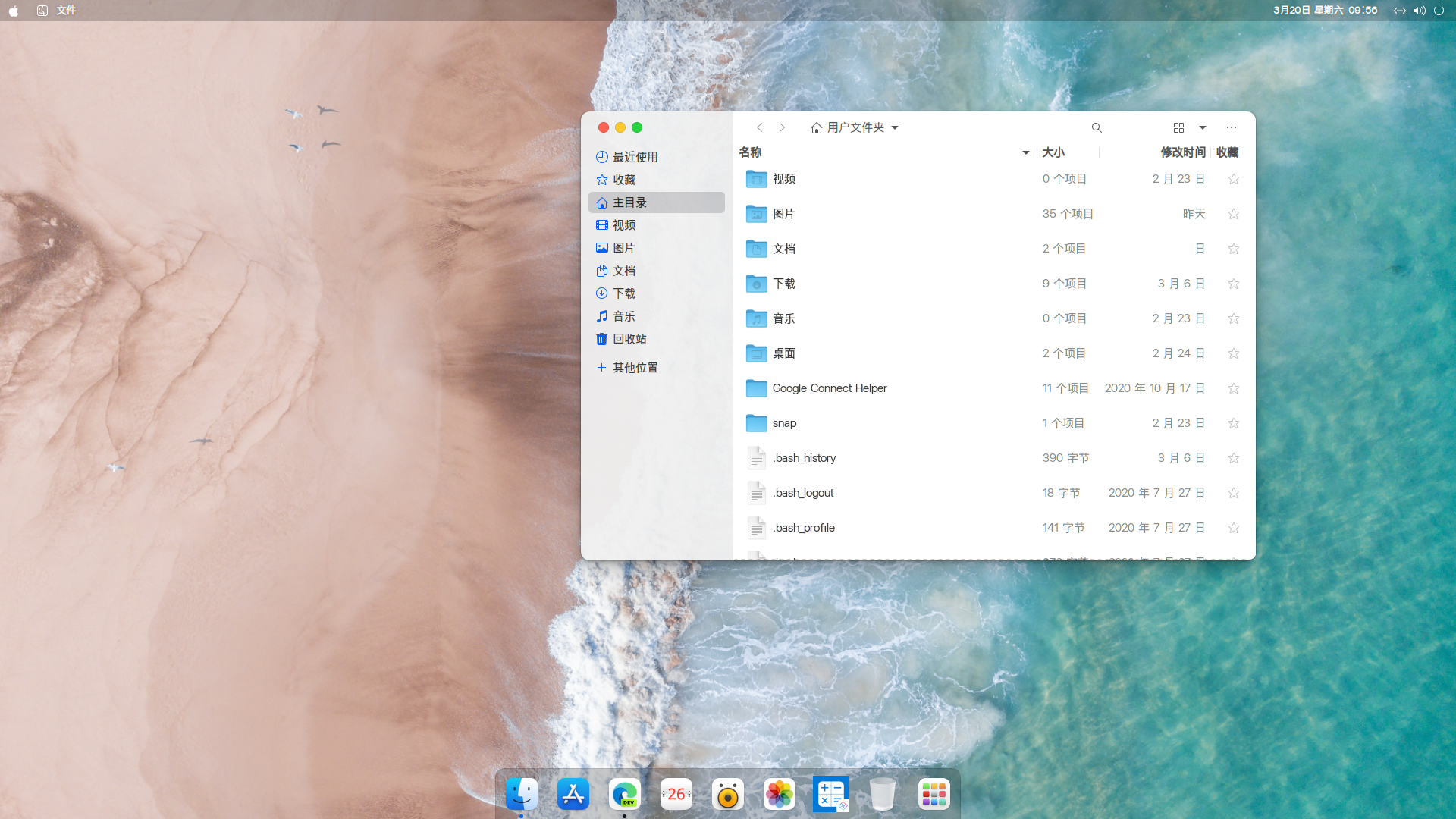
Task: Select Music (音乐) in sidebar
Action: click(x=623, y=316)
